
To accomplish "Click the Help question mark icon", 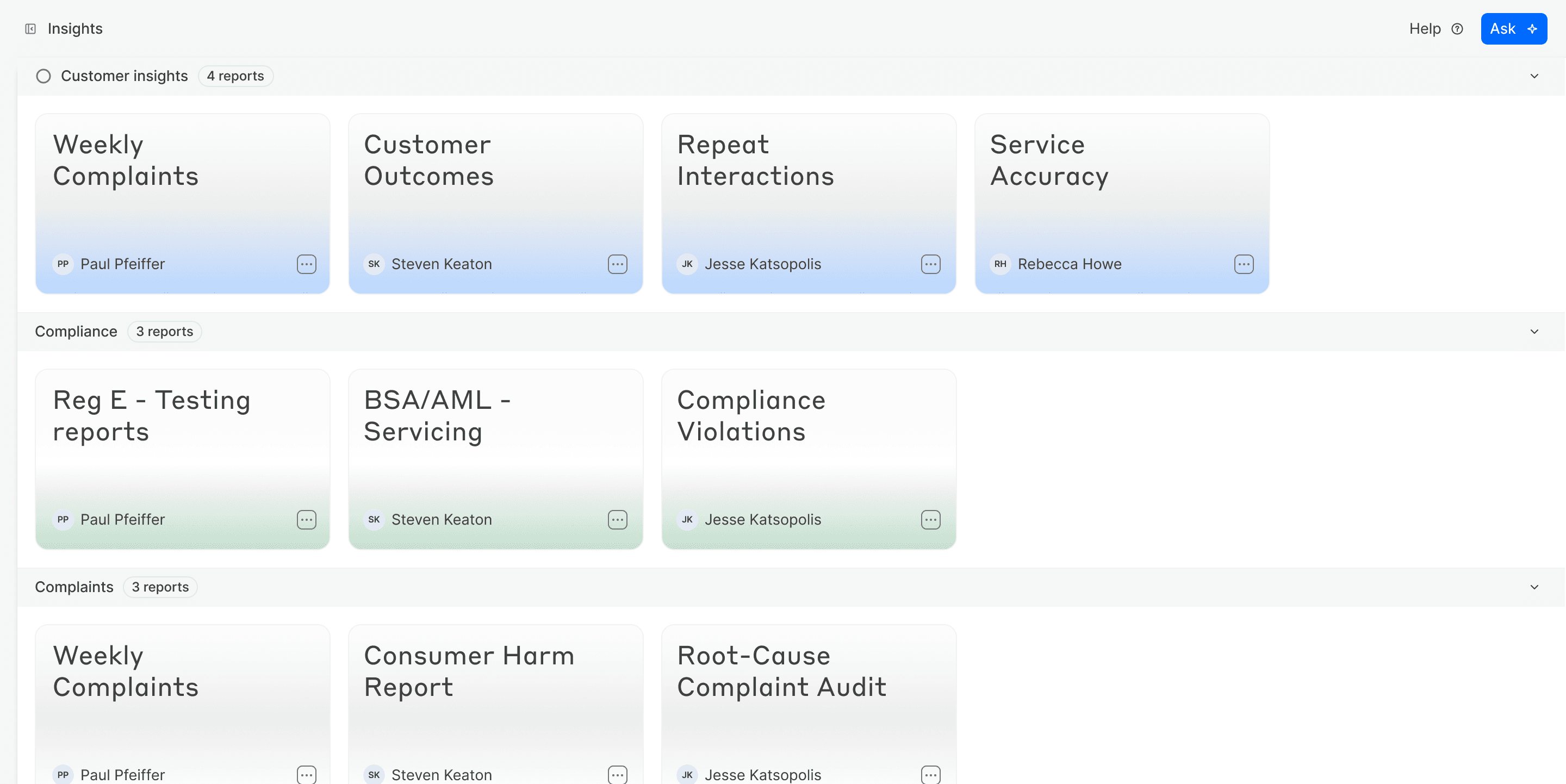I will pos(1457,29).
